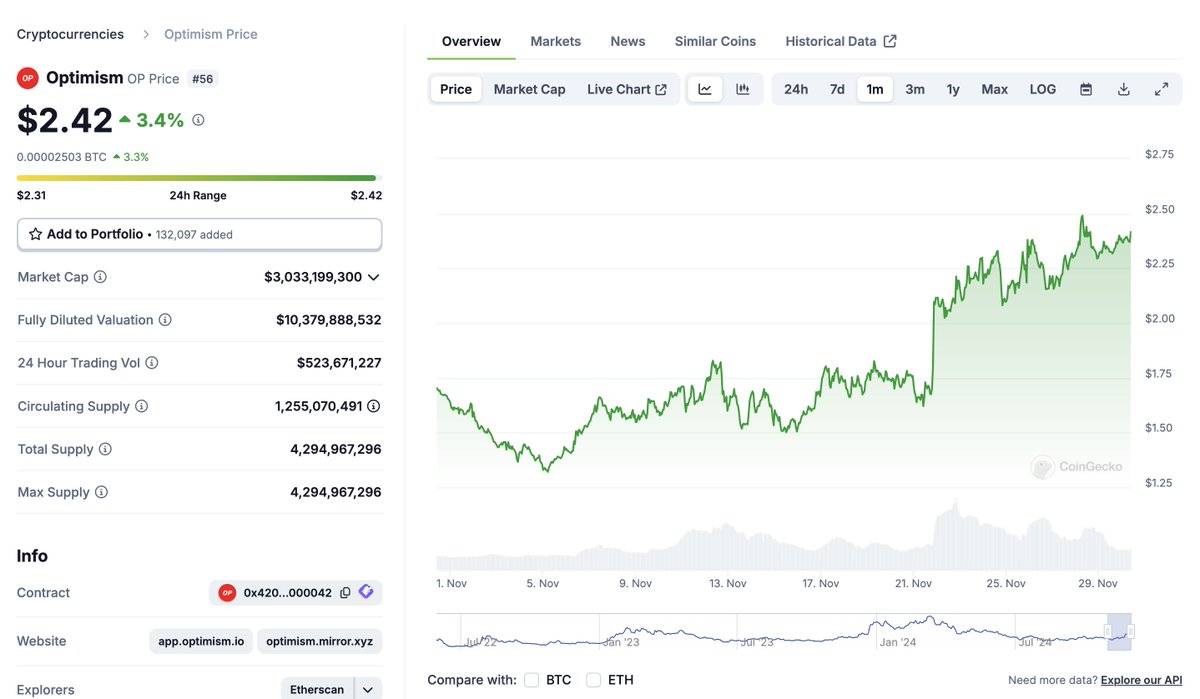Click the Optimism OP logo icon

point(27,78)
